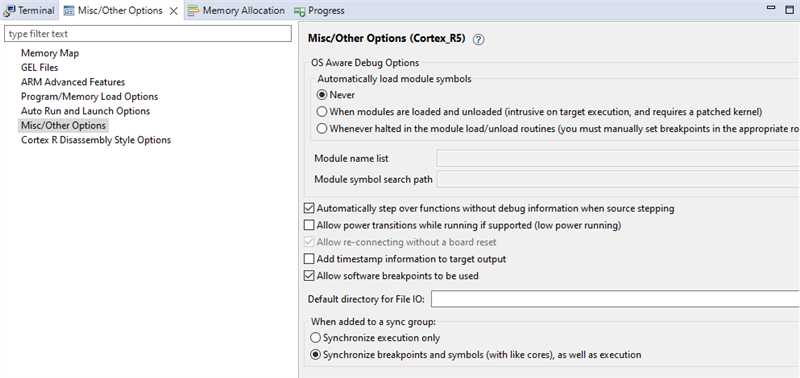Select Program/Memory Load Options
Screen dimensions: 800x378
coord(89,96)
